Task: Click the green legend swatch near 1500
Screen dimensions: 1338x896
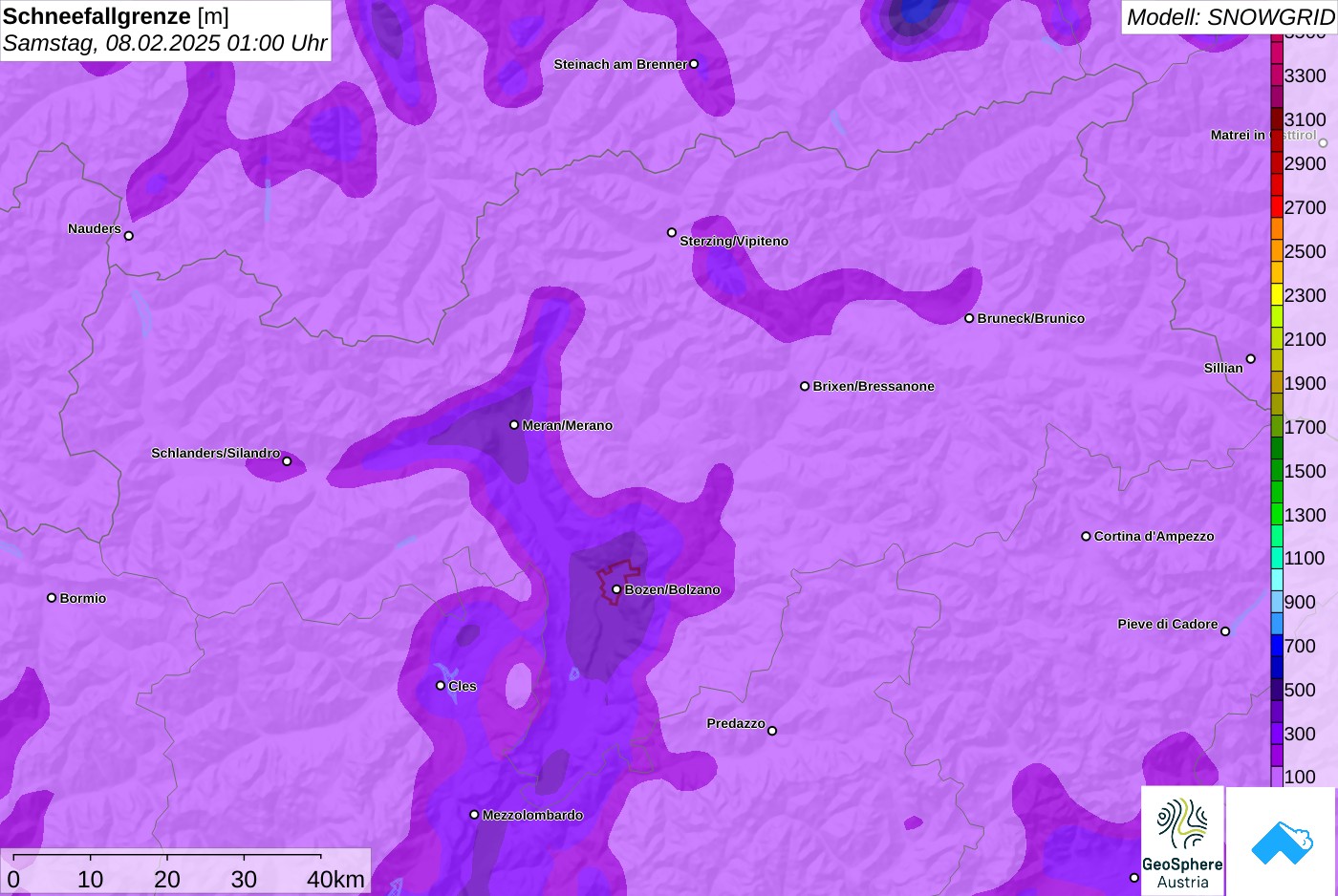Action: pyautogui.click(x=1277, y=470)
